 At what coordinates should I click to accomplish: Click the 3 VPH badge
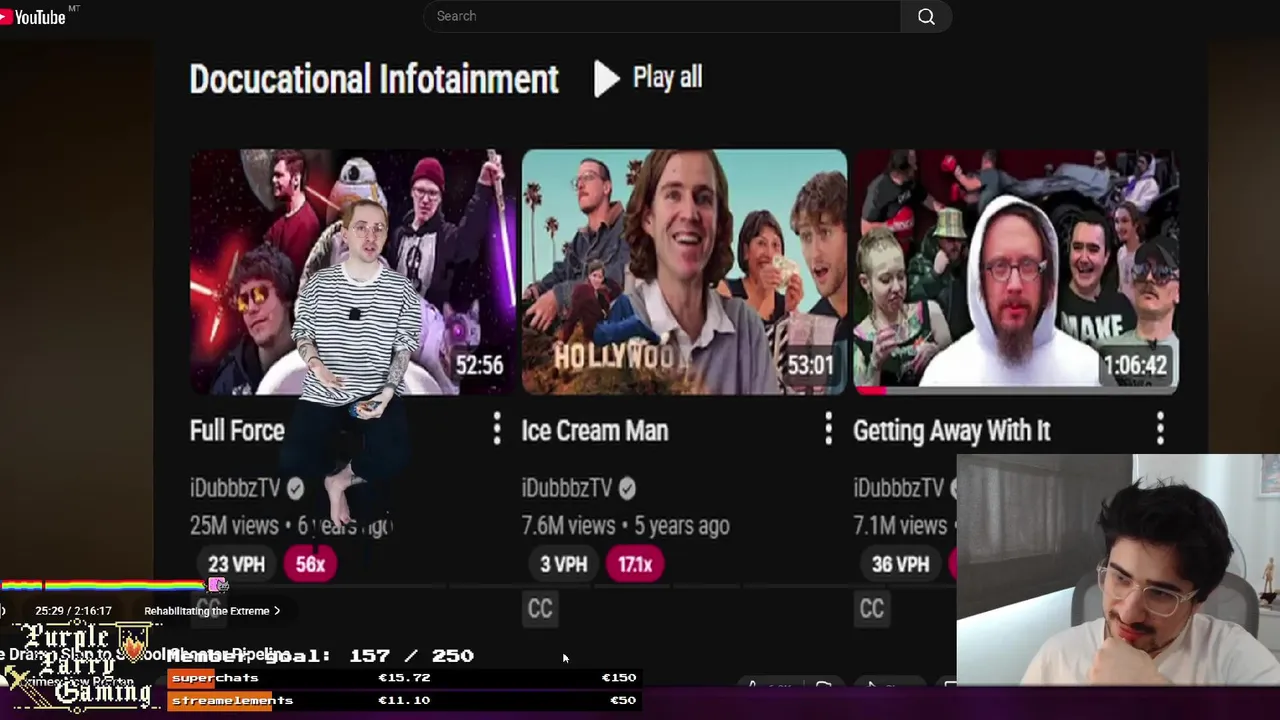coord(563,564)
